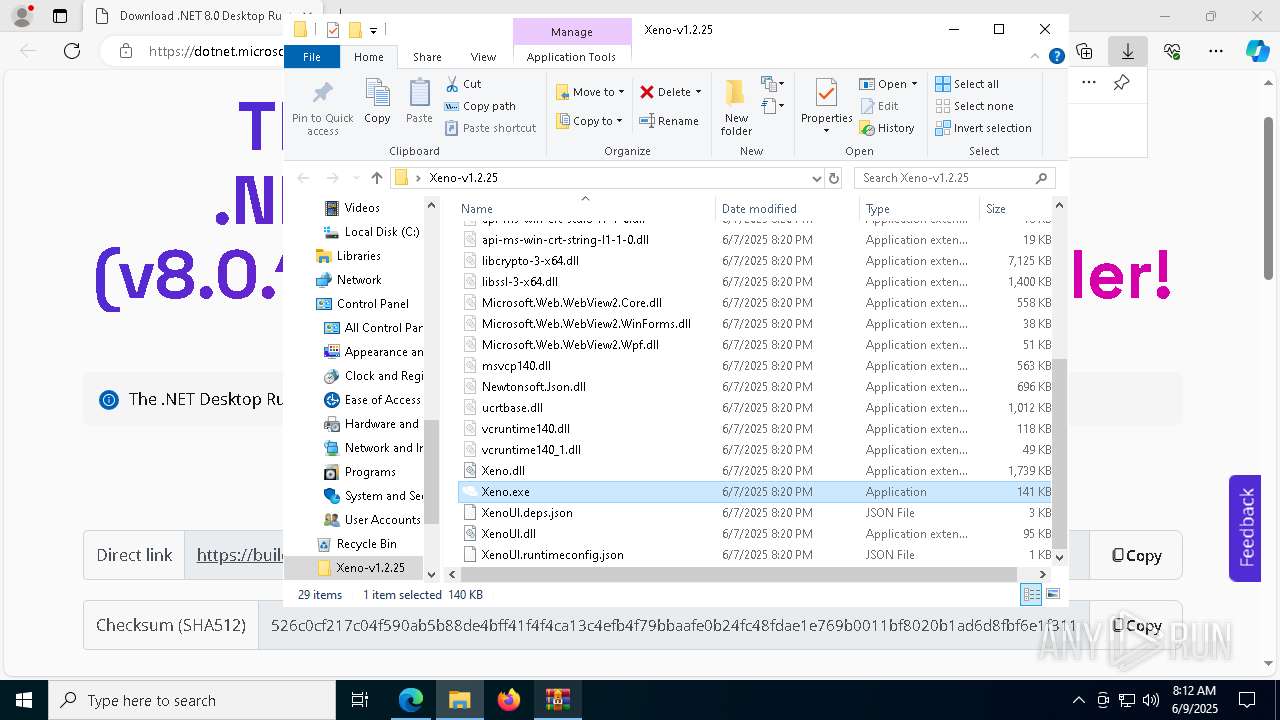
Task: Click the file list vertical scrollbar
Action: click(x=1059, y=455)
